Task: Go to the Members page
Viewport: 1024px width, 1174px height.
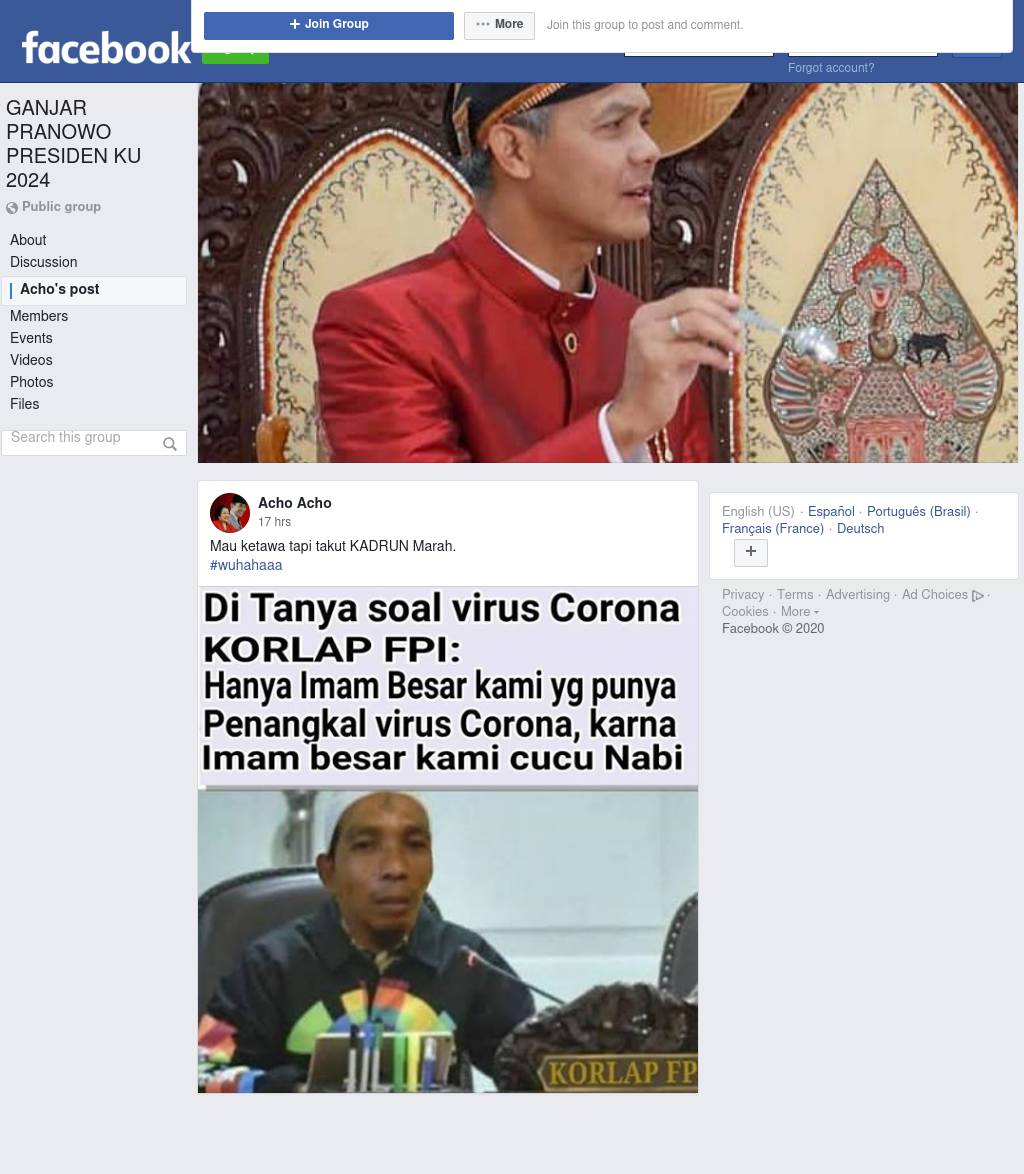Action: (x=39, y=316)
